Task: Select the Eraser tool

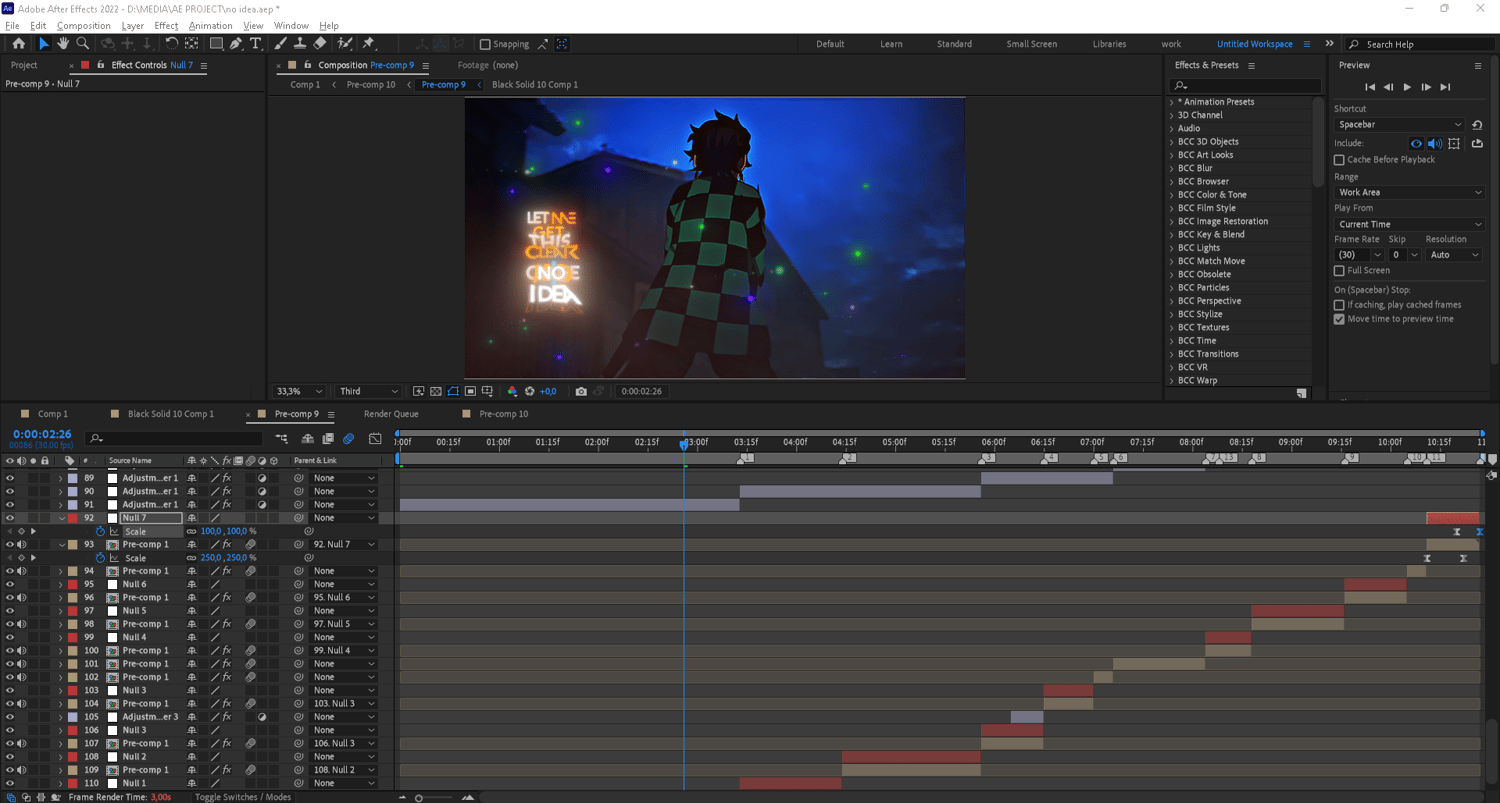Action: 320,44
